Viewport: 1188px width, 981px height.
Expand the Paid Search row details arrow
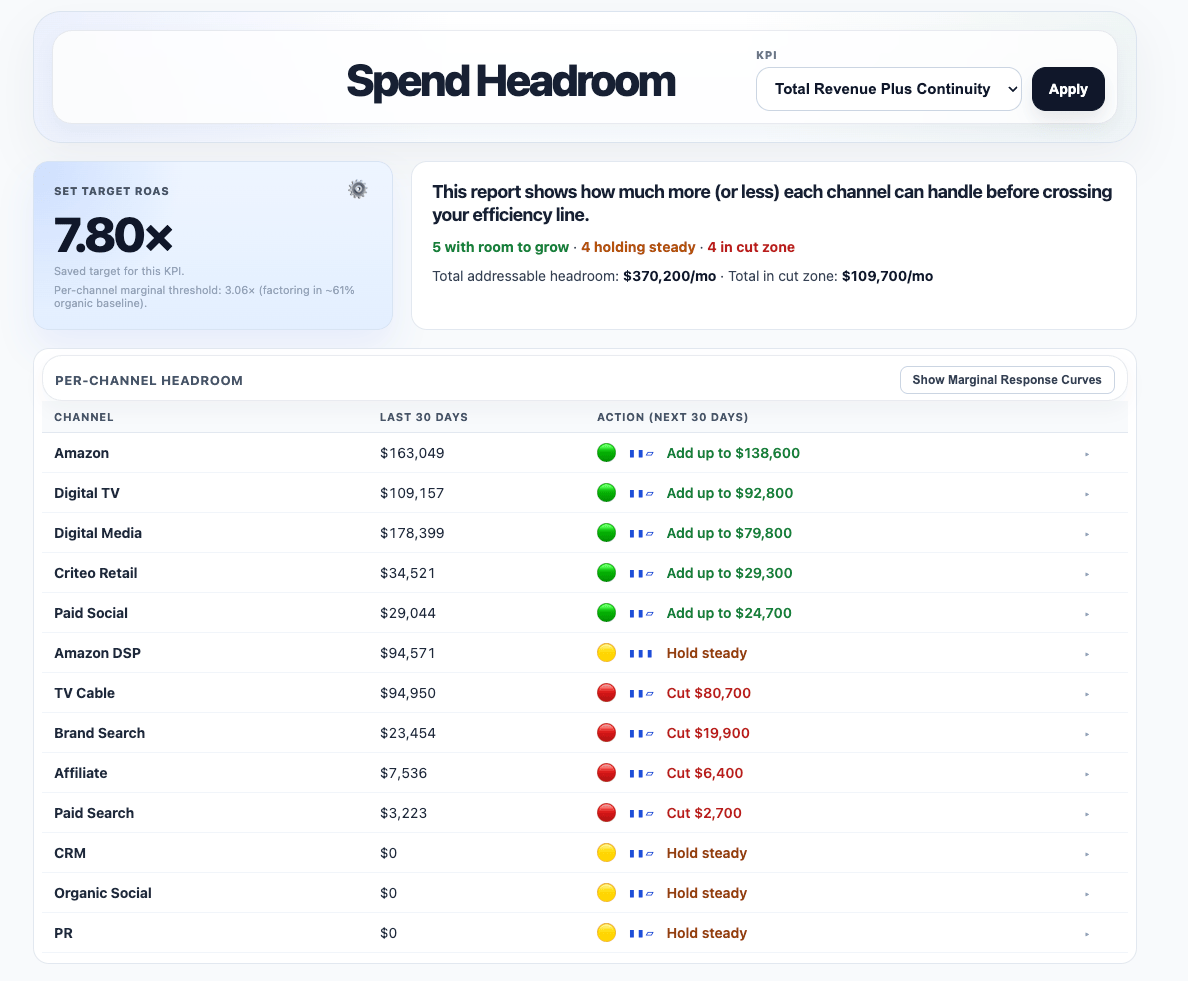point(1086,814)
